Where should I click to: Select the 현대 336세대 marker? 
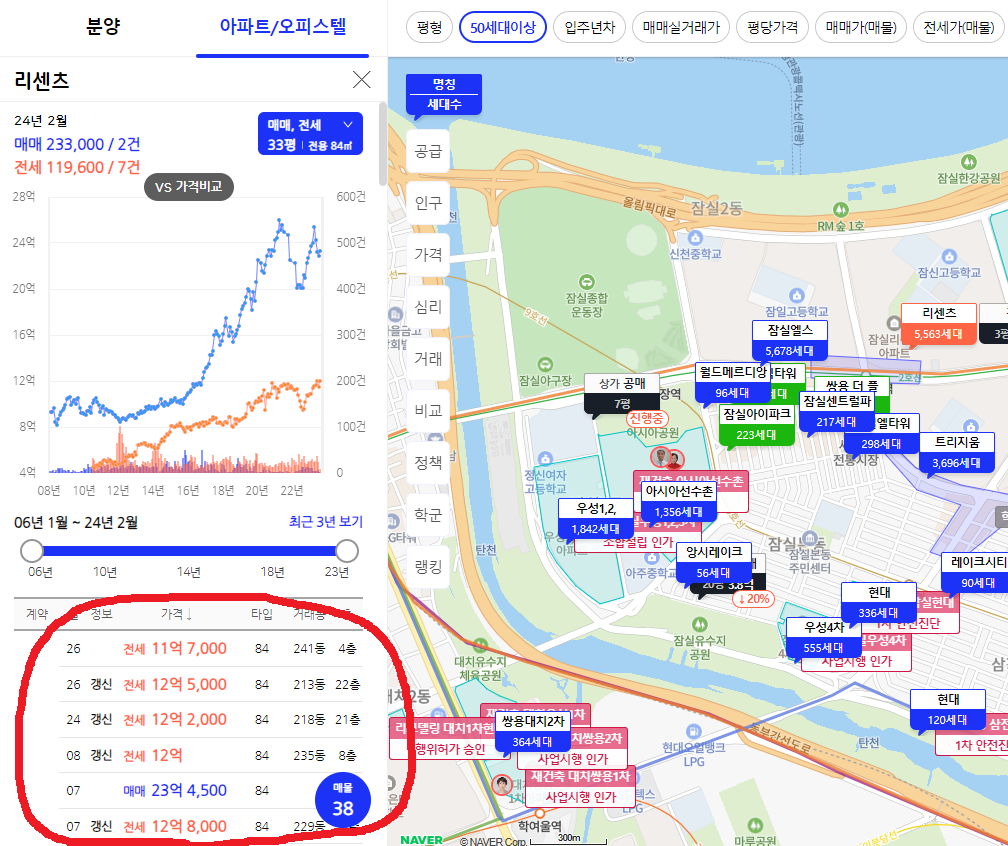coord(878,602)
